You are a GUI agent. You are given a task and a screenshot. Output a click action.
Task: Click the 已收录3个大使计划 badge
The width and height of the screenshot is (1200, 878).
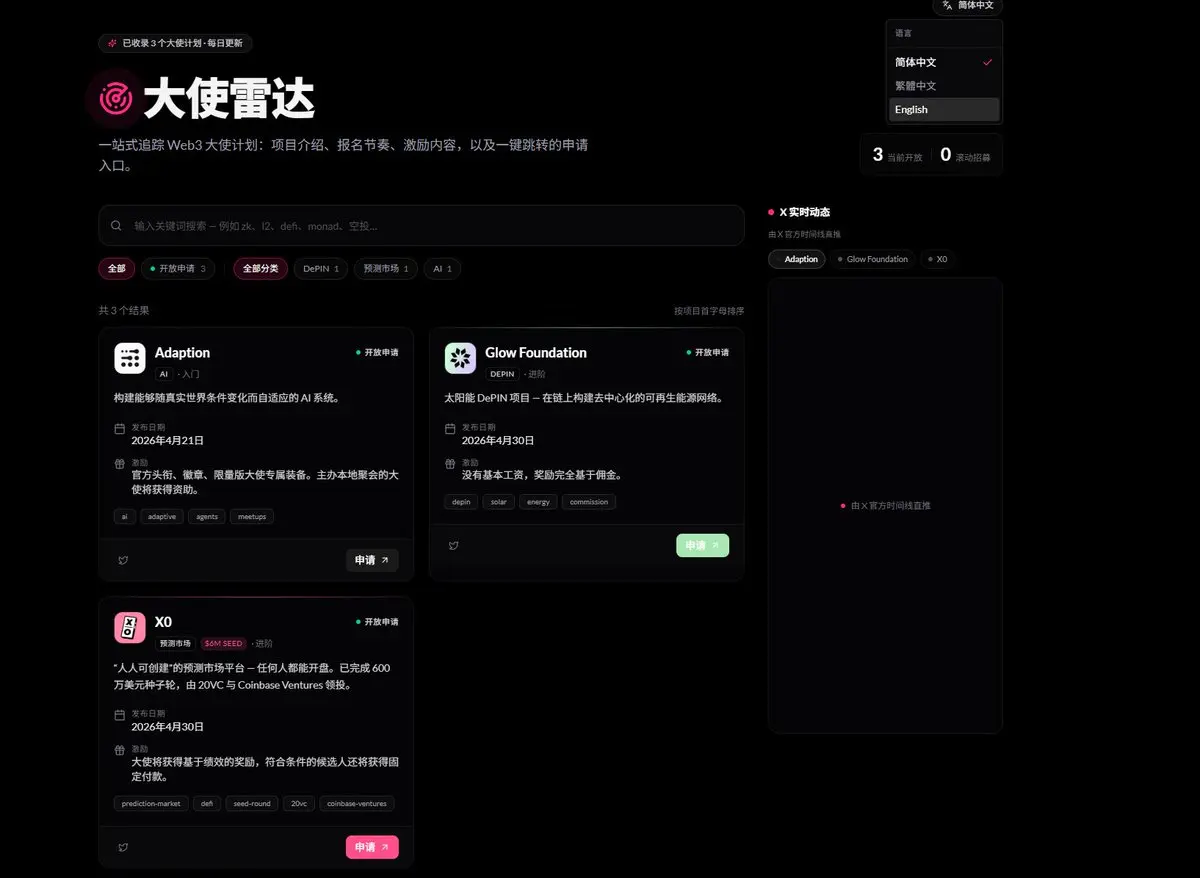(175, 43)
